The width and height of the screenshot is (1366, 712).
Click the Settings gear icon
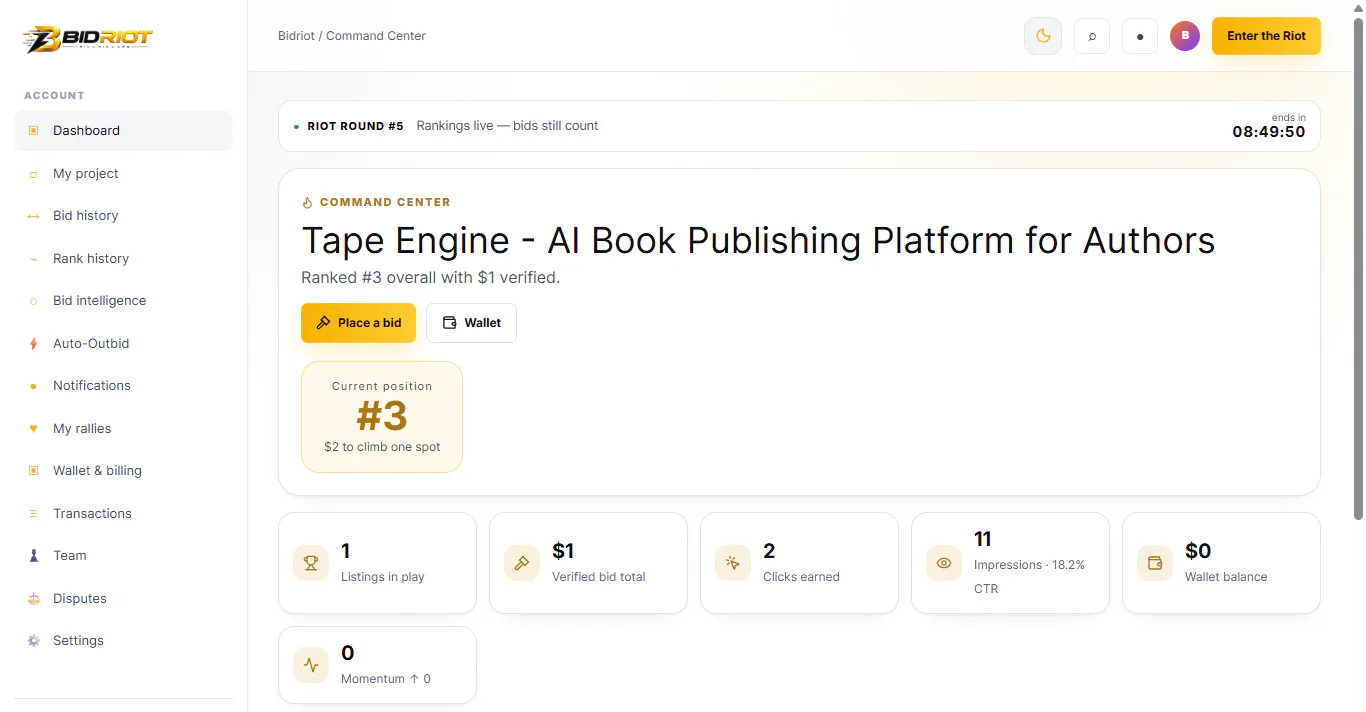click(x=33, y=641)
